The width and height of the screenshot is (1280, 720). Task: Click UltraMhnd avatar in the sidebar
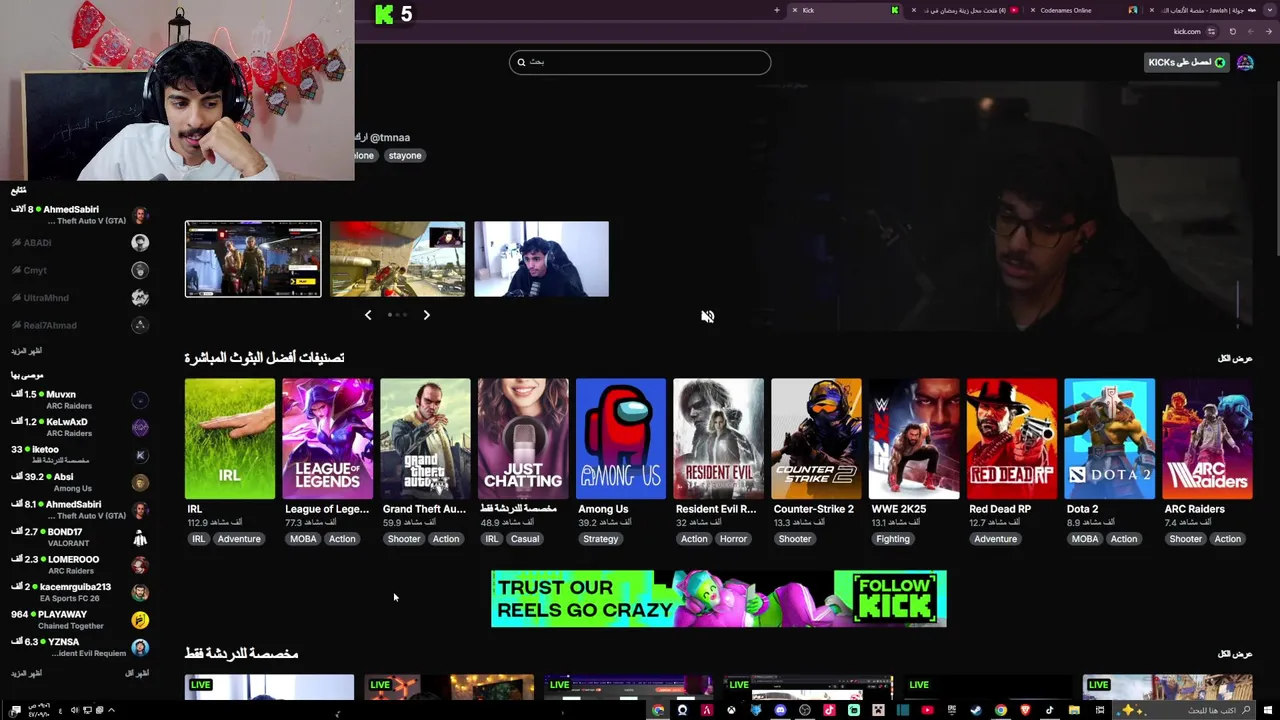pyautogui.click(x=140, y=297)
